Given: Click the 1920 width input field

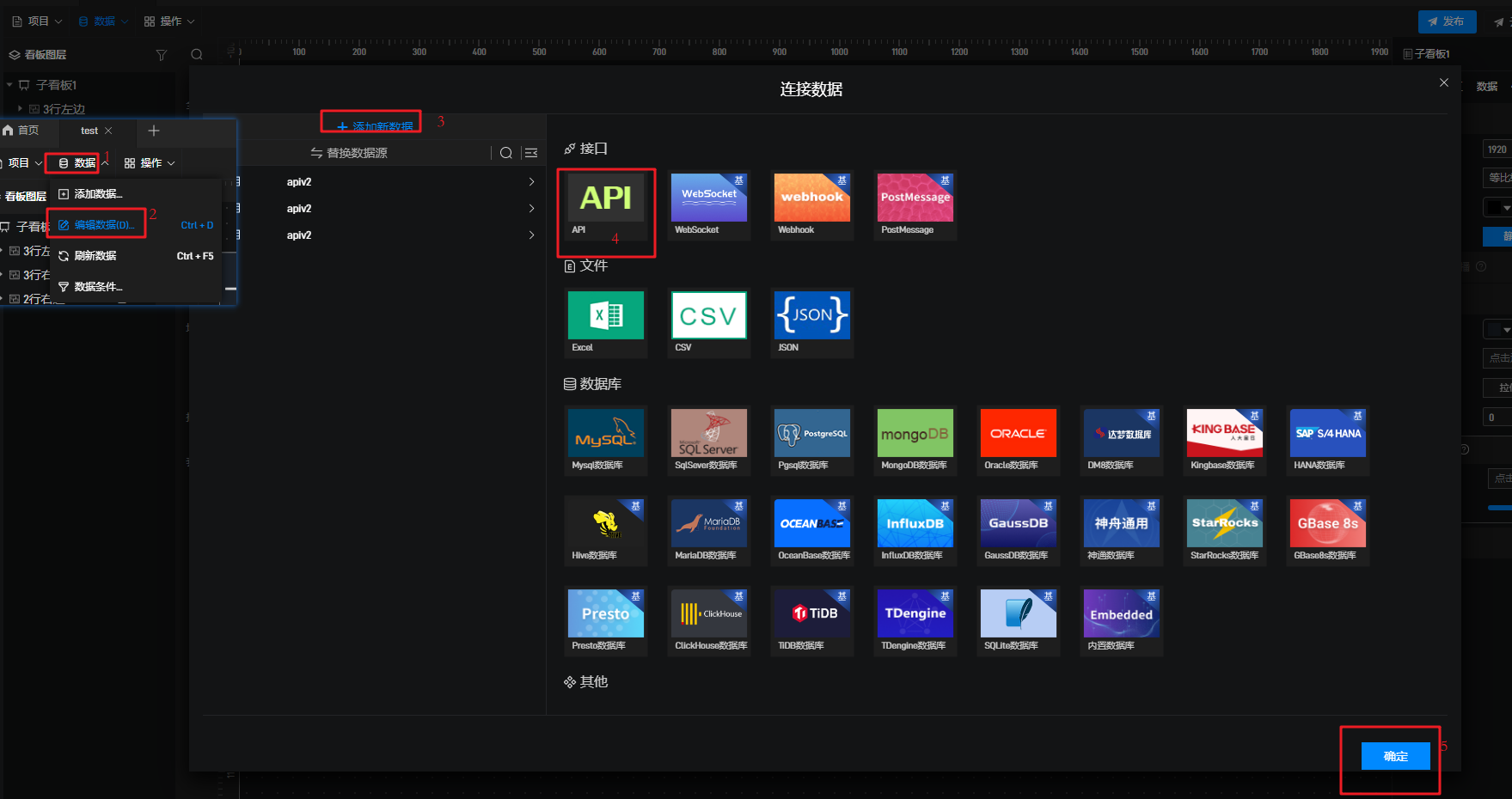Looking at the screenshot, I should tap(1497, 149).
